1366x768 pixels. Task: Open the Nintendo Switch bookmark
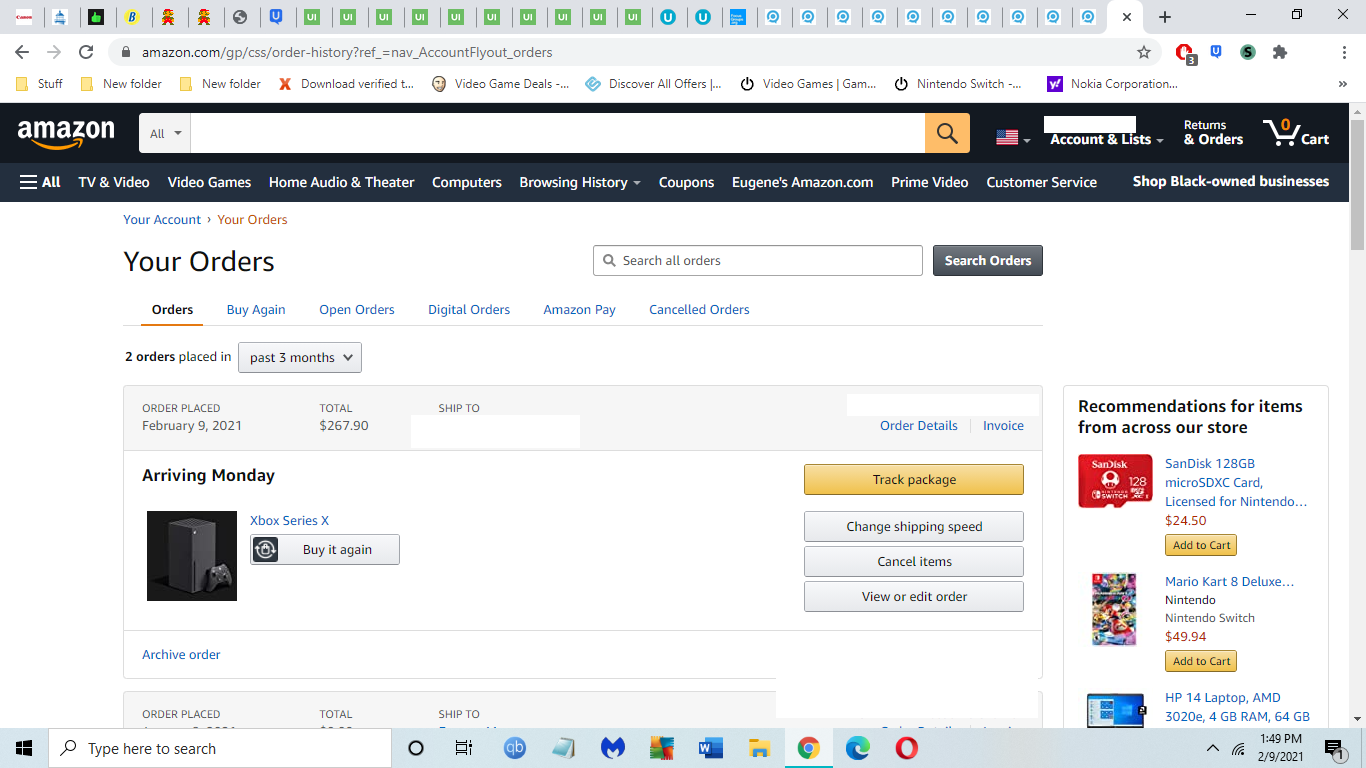pyautogui.click(x=958, y=84)
